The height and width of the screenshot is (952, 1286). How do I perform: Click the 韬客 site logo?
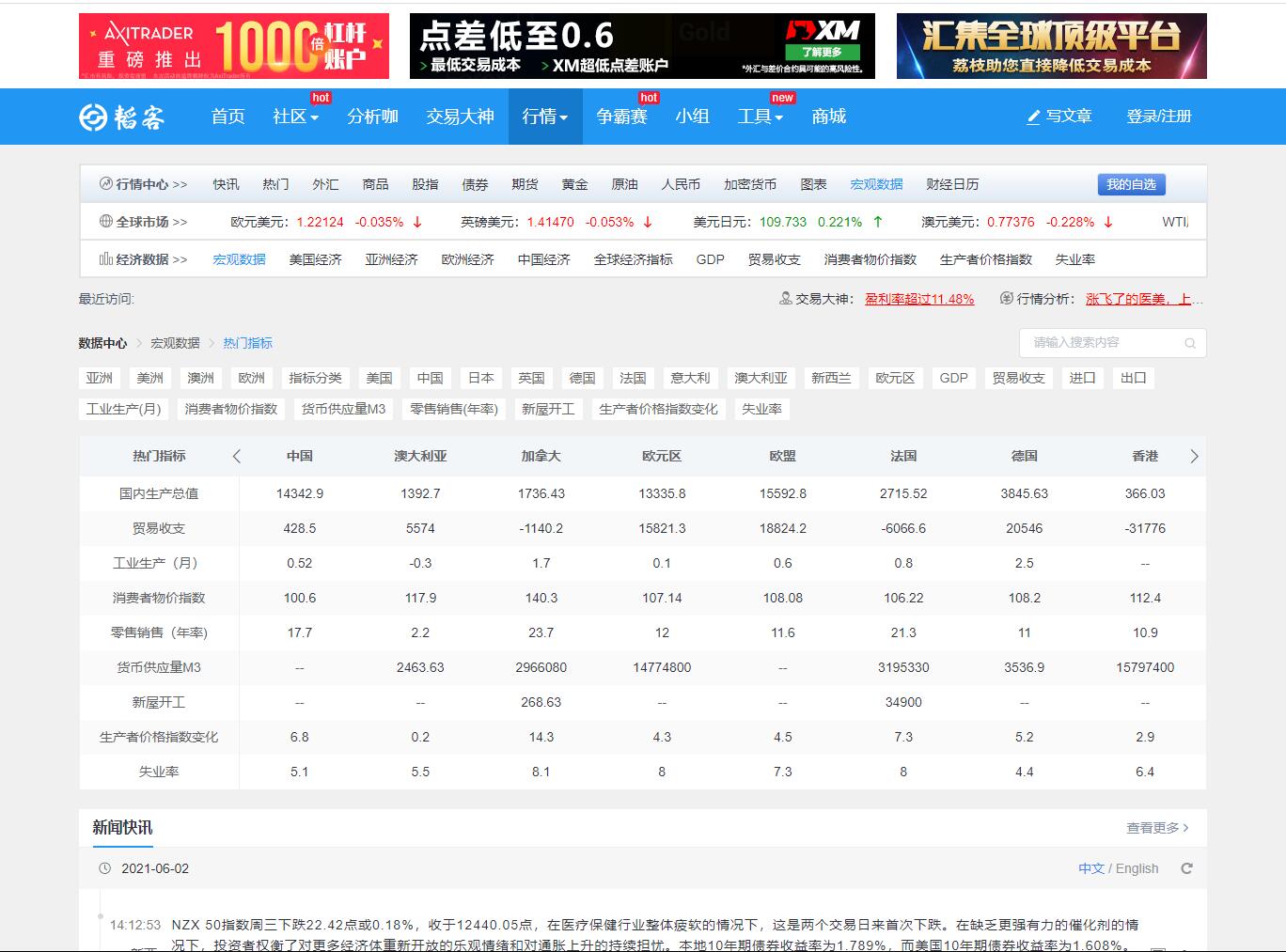[121, 117]
